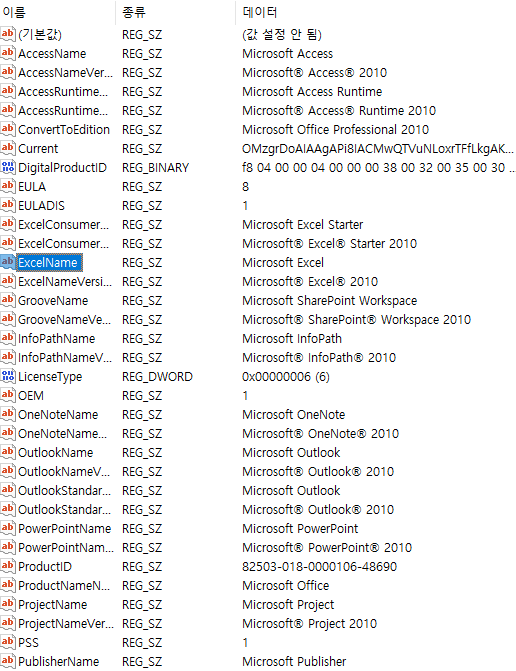
Task: Select the product ID 82503-018-0000106-48690
Action: 320,566
